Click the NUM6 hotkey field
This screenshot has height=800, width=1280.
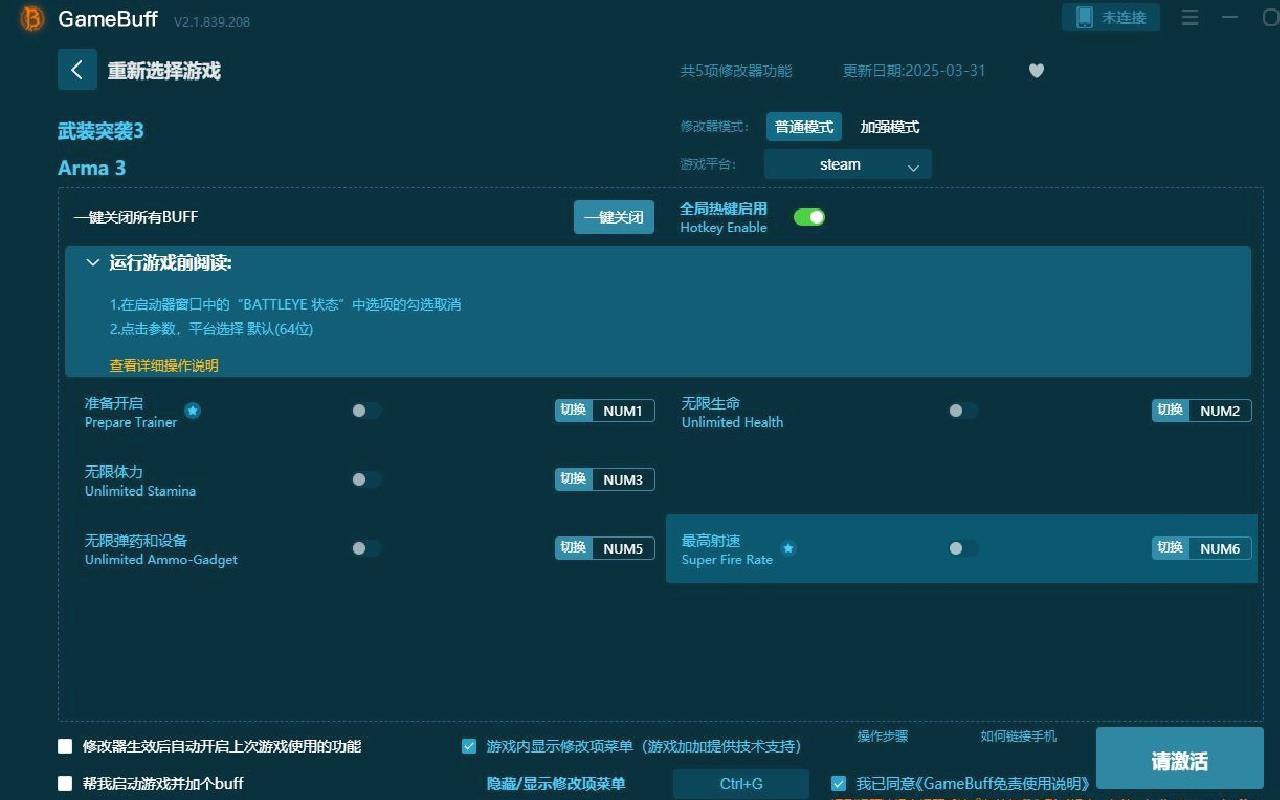(1220, 548)
